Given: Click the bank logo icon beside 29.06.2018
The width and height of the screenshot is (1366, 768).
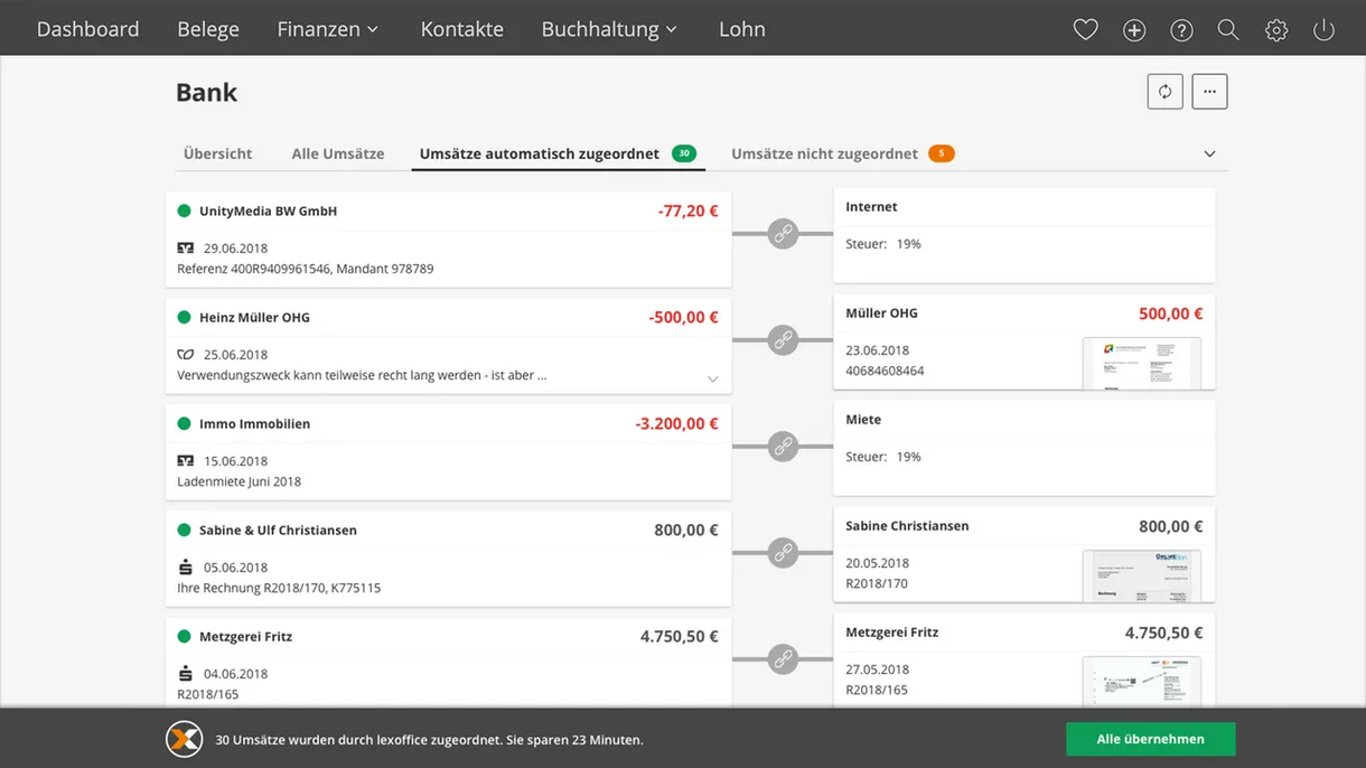Looking at the screenshot, I should (185, 248).
